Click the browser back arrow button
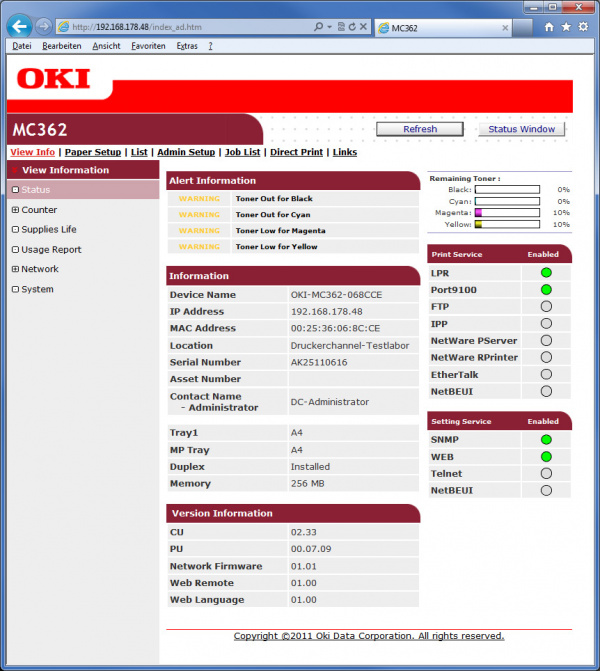The width and height of the screenshot is (600, 671). click(x=19, y=26)
